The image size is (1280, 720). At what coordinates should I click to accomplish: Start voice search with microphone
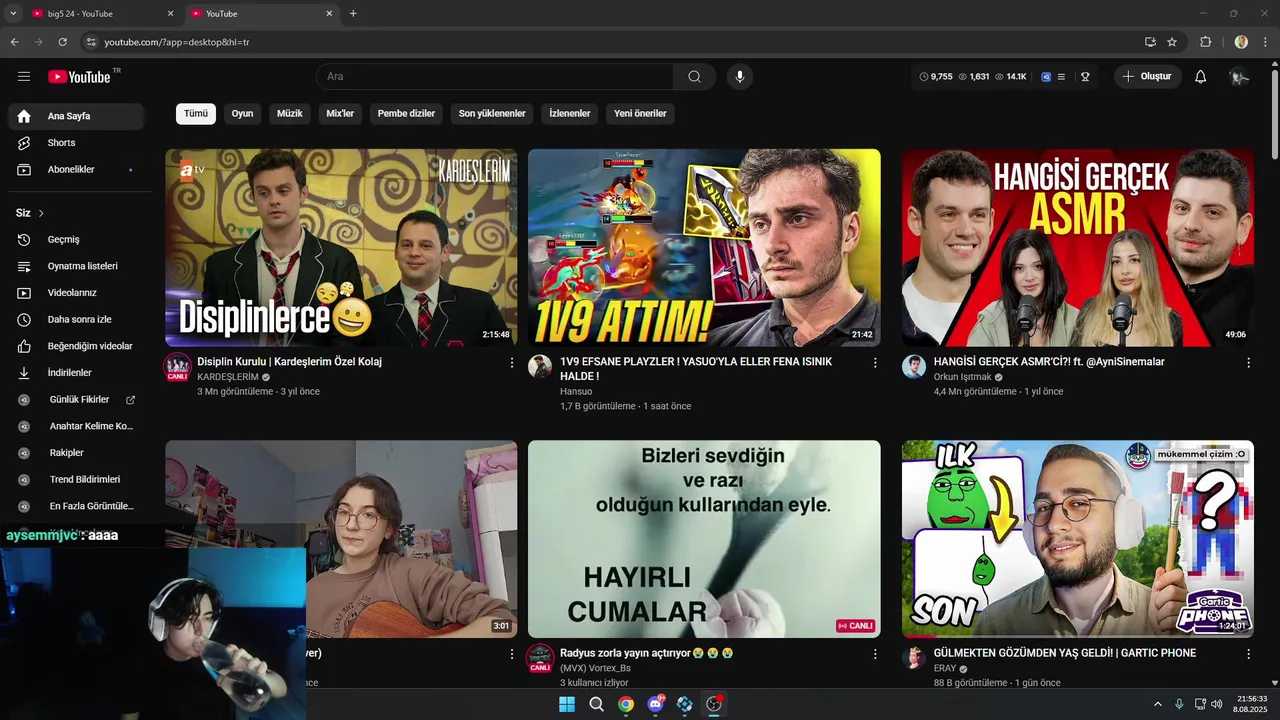pyautogui.click(x=740, y=77)
